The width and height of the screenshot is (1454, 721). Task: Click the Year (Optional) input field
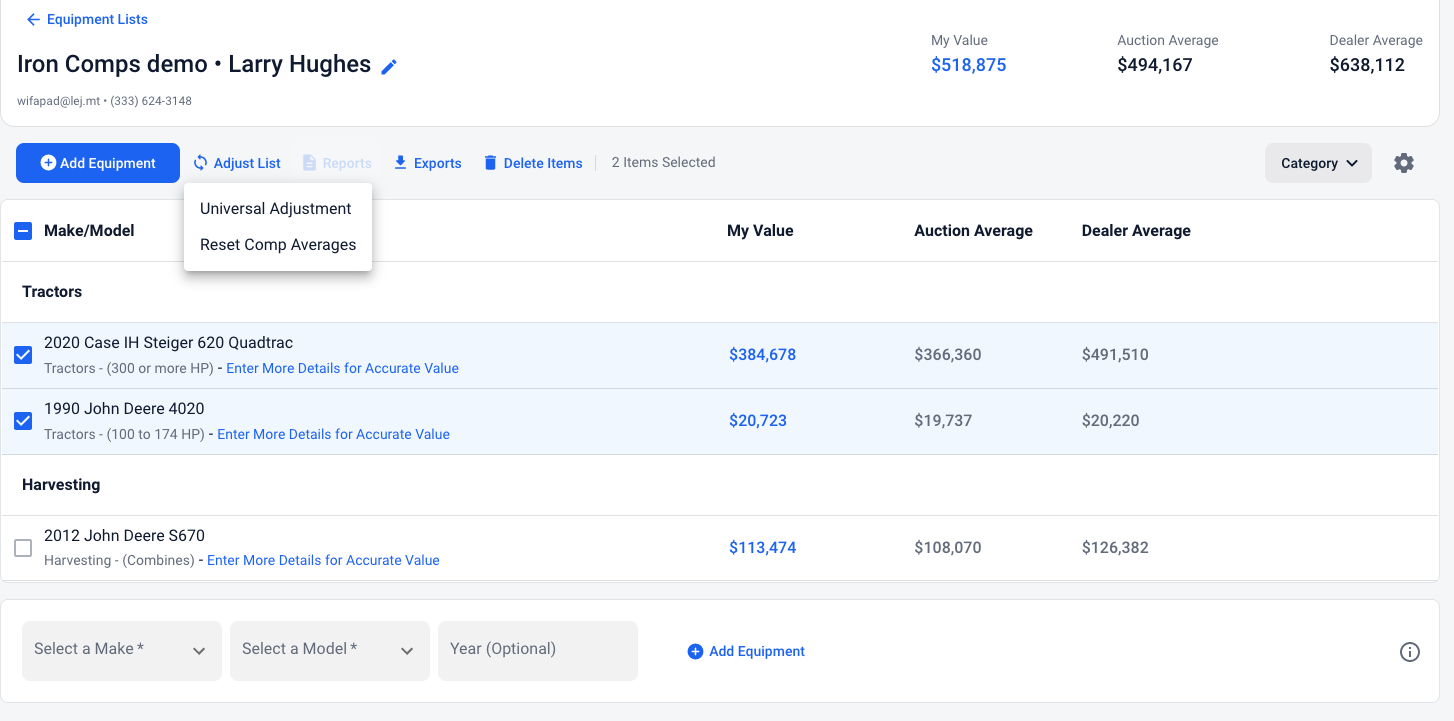pos(538,650)
